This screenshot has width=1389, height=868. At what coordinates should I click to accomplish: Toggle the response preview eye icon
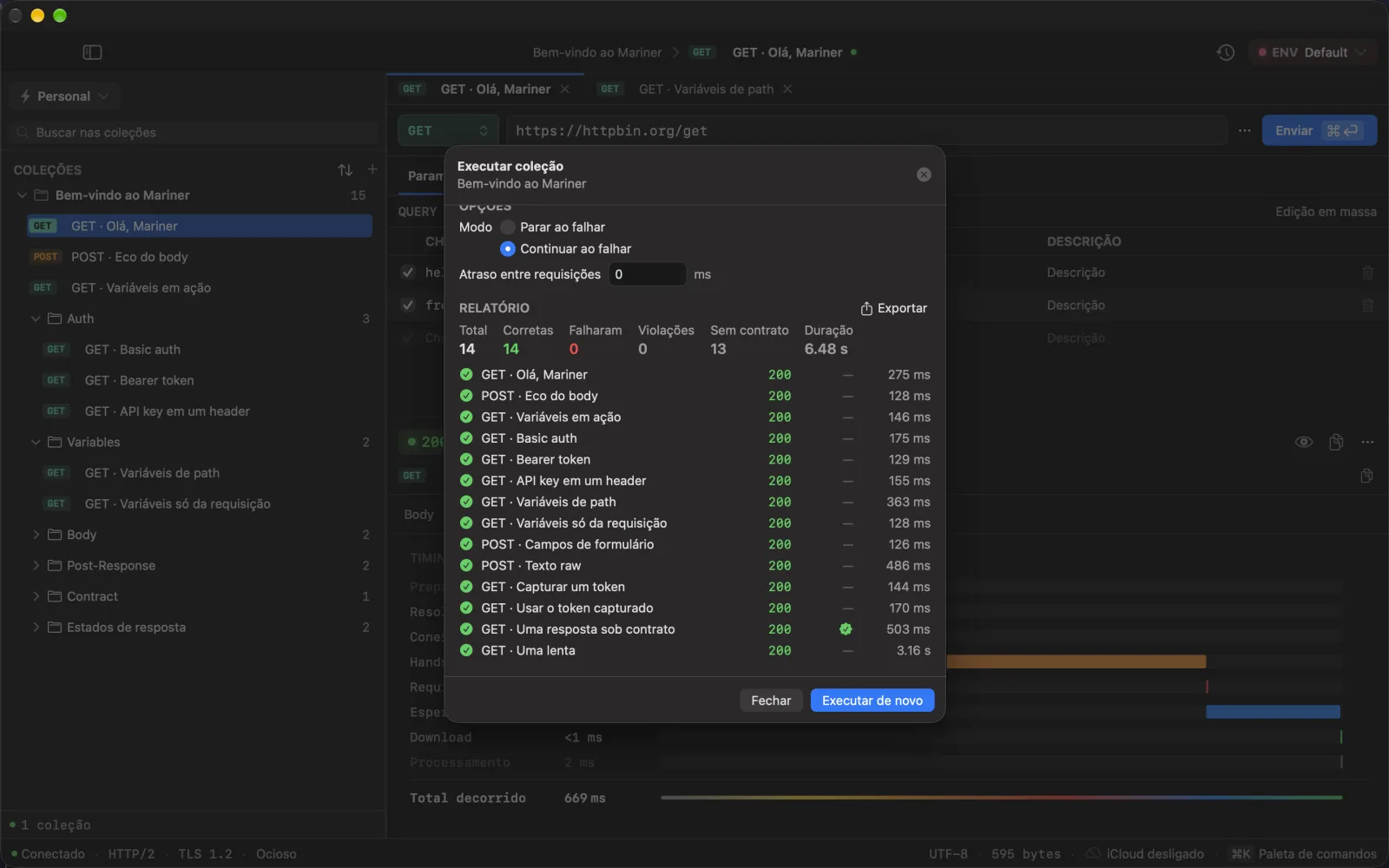click(1304, 442)
